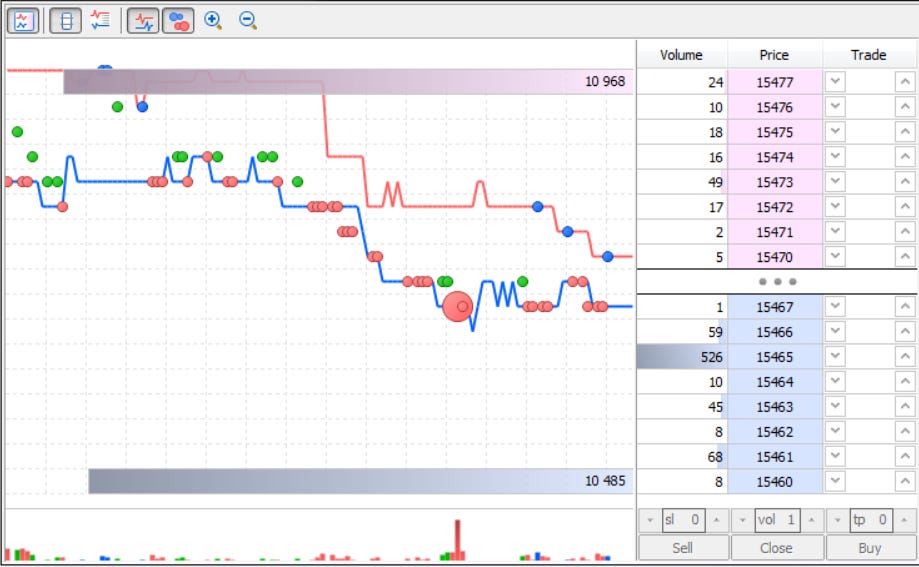Click the tallest red volume histogram bar

[458, 539]
